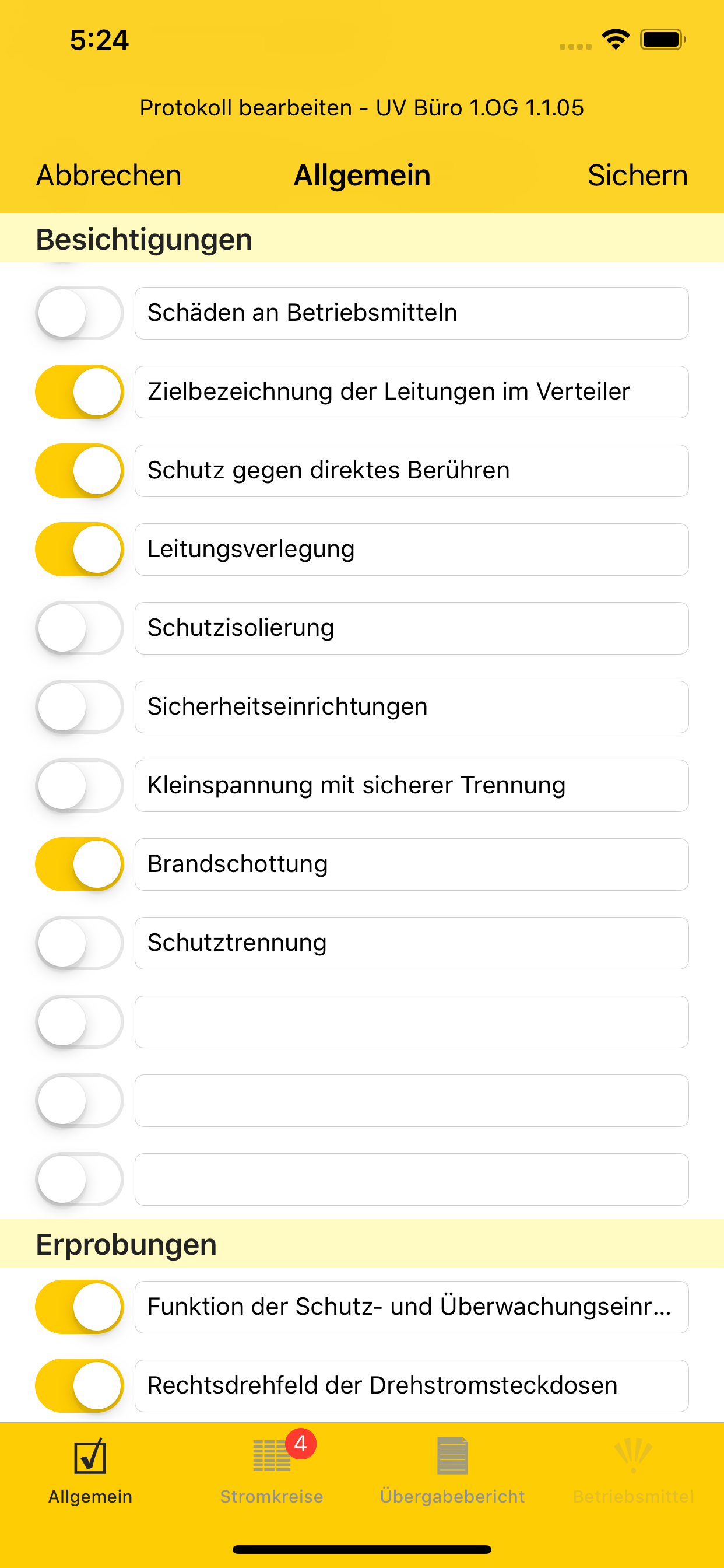Tap the Stromkreise grid icon

(x=270, y=1457)
